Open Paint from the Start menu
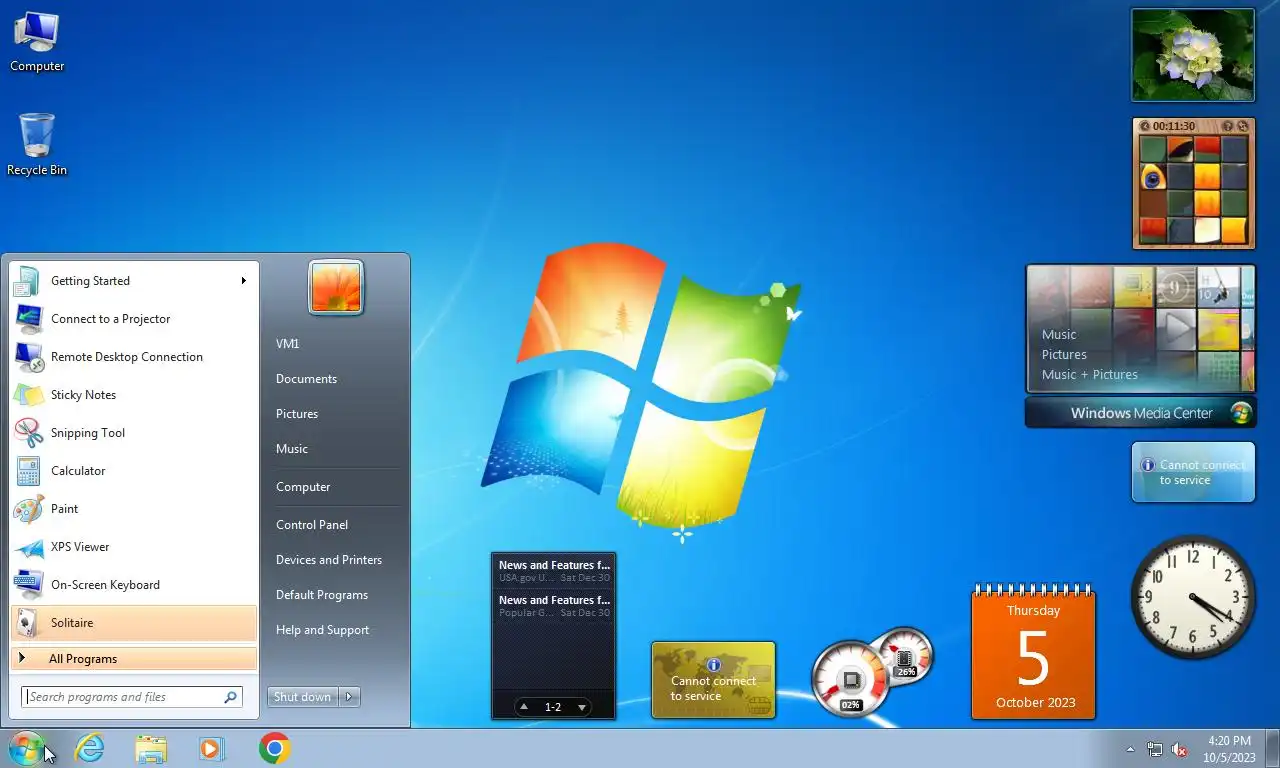Screen dimensions: 1280x768 pos(133,509)
